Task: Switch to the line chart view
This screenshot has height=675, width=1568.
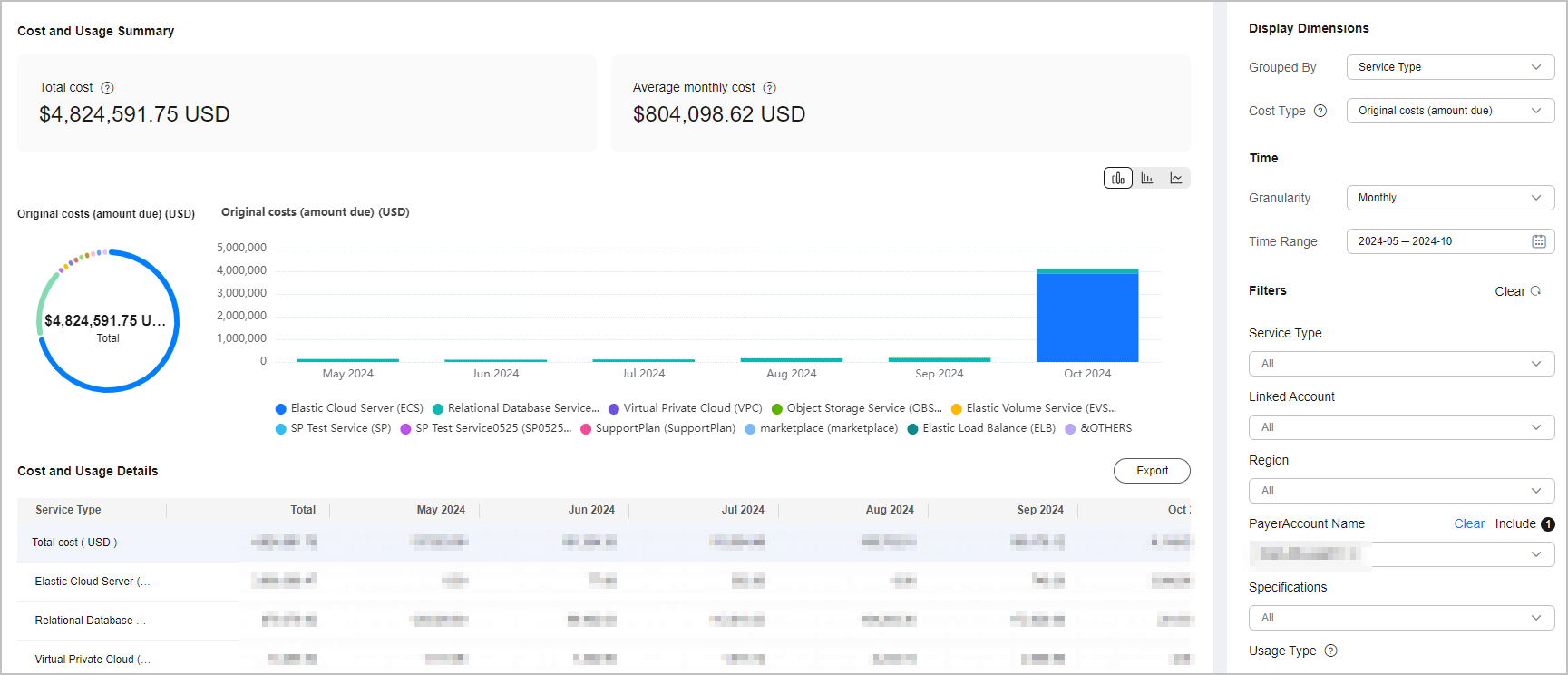Action: coord(1176,179)
